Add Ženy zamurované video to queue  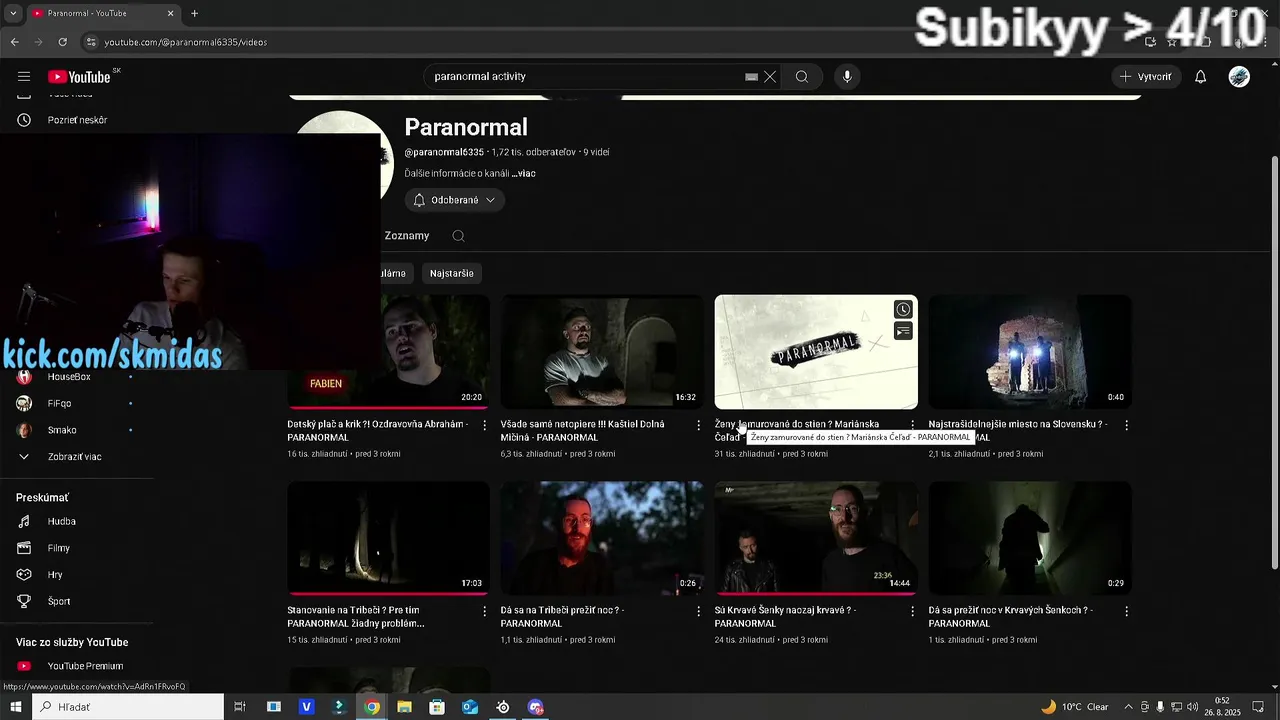[903, 331]
